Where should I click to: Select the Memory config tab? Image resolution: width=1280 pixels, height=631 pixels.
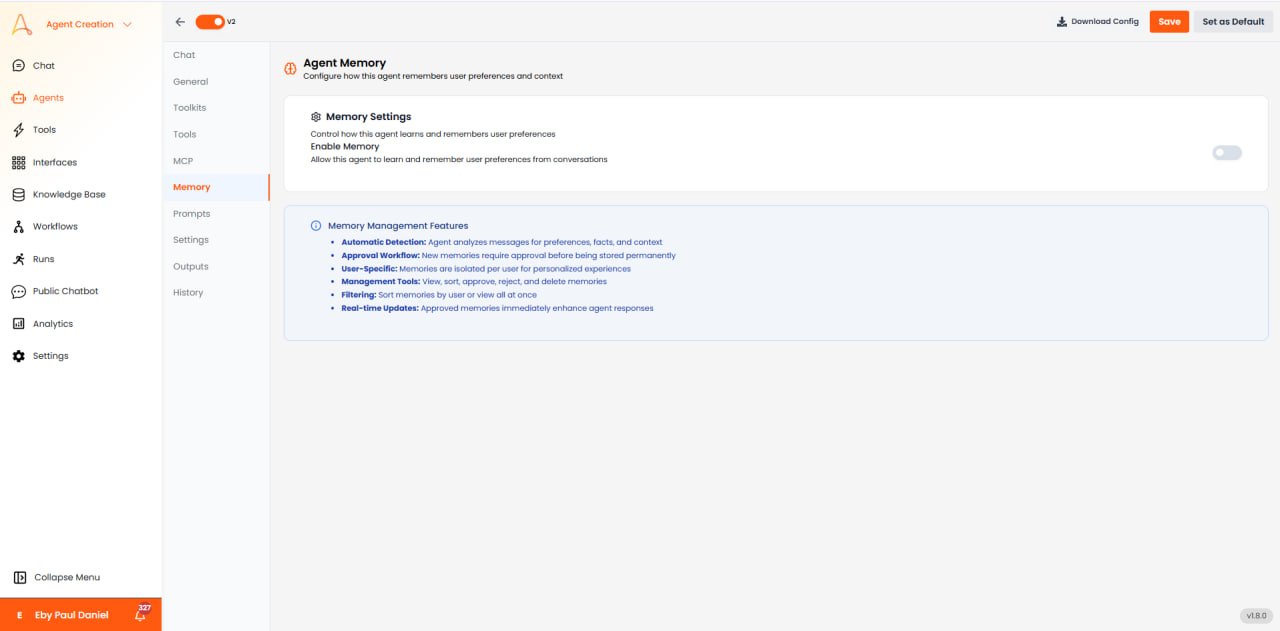click(x=216, y=187)
